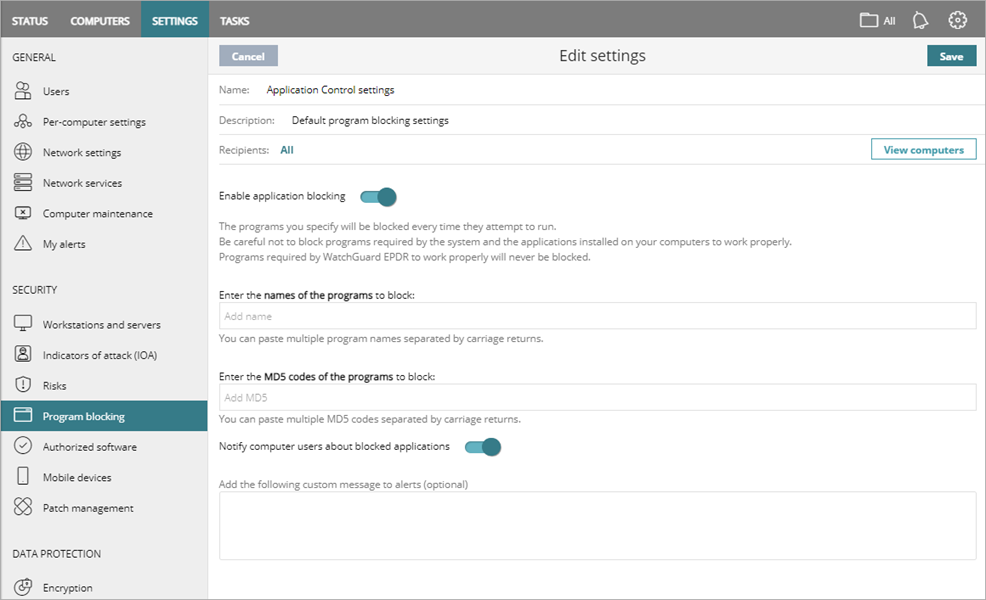Click the View computers button
The image size is (986, 600).
tap(923, 150)
